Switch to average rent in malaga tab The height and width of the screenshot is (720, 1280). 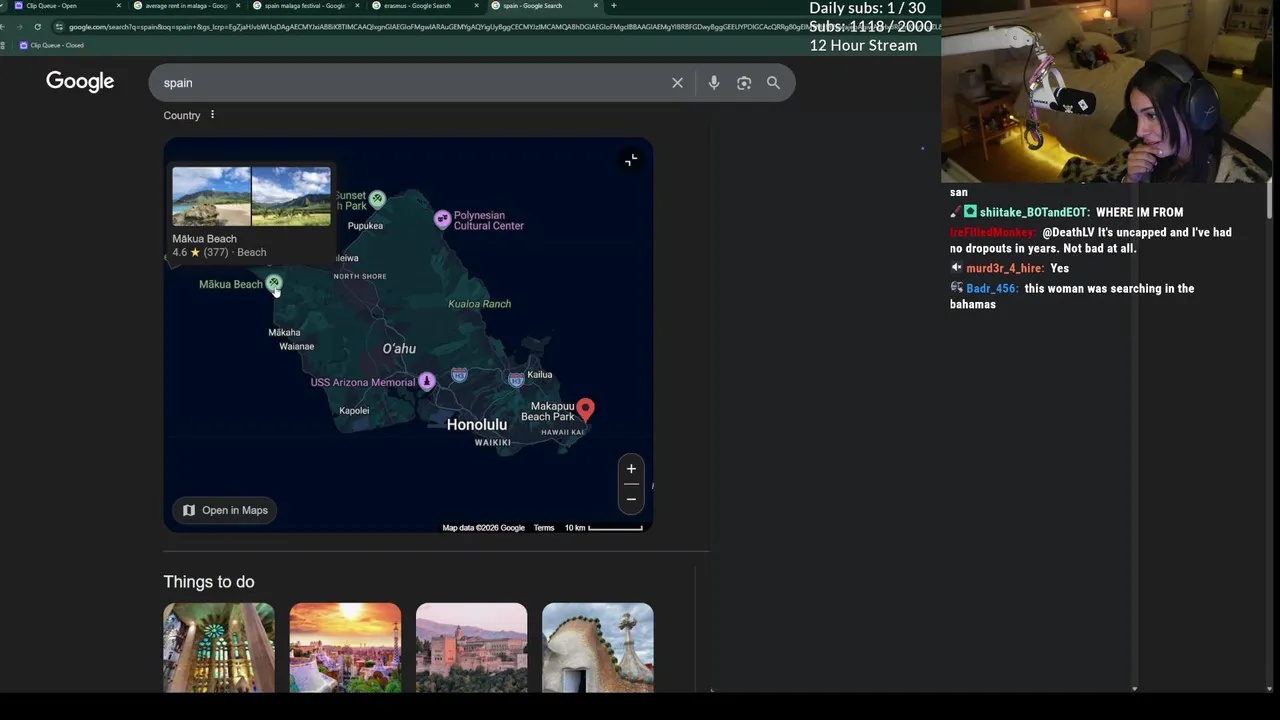pyautogui.click(x=186, y=6)
